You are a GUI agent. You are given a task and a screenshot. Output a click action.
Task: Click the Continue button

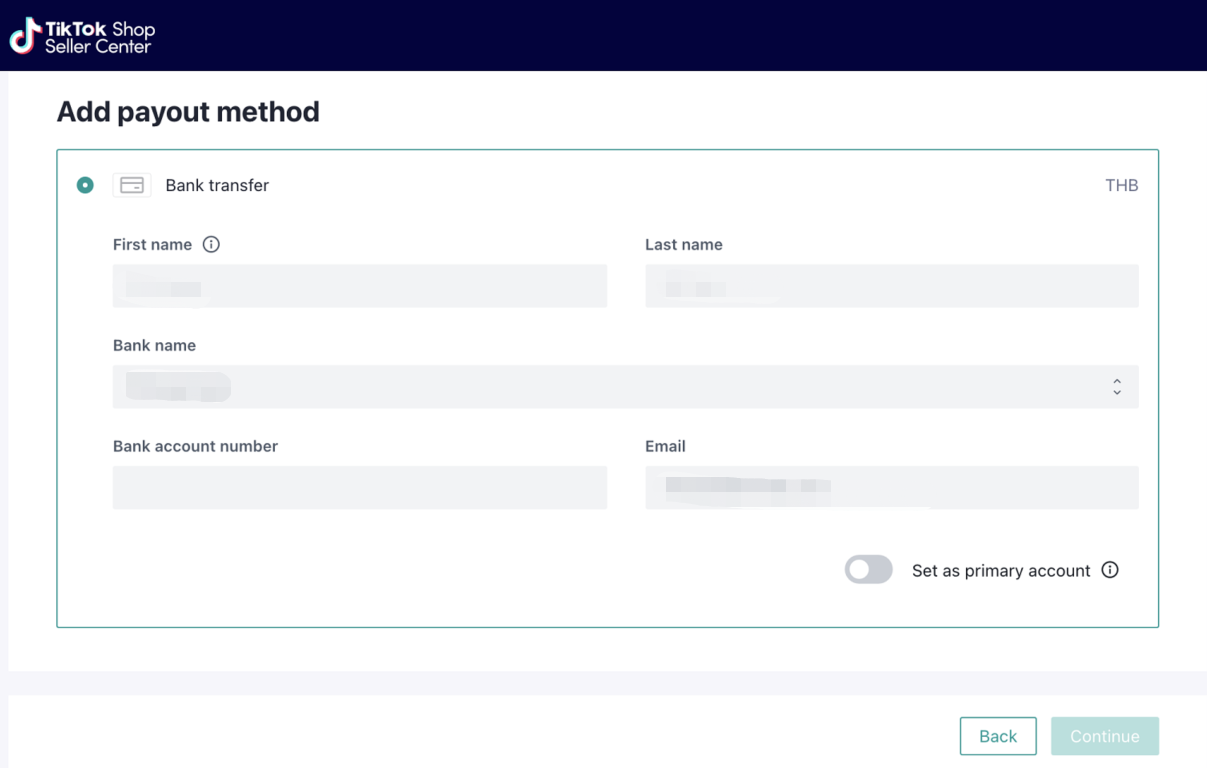click(1104, 736)
